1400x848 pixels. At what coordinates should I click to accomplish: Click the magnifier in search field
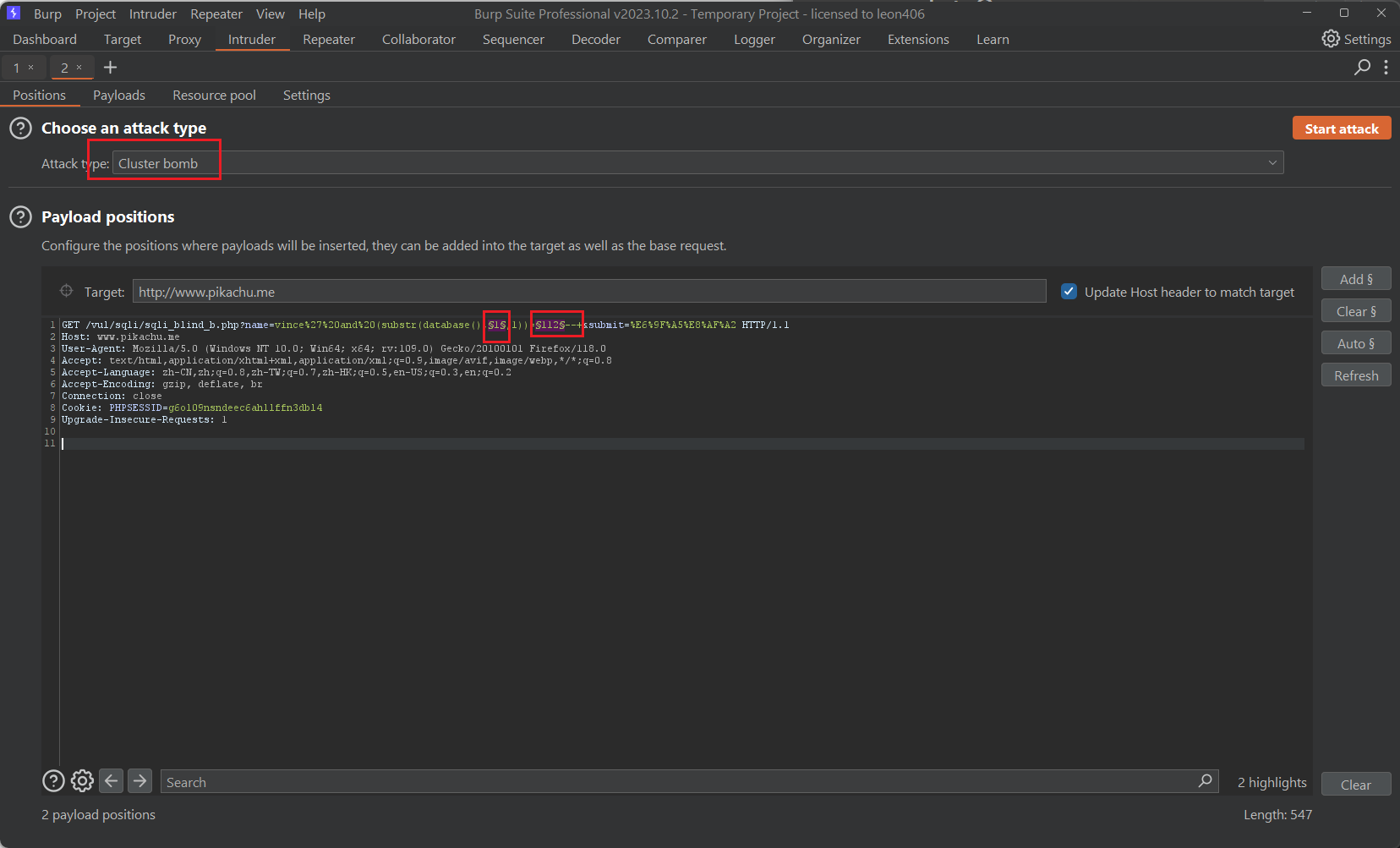pyautogui.click(x=1206, y=781)
